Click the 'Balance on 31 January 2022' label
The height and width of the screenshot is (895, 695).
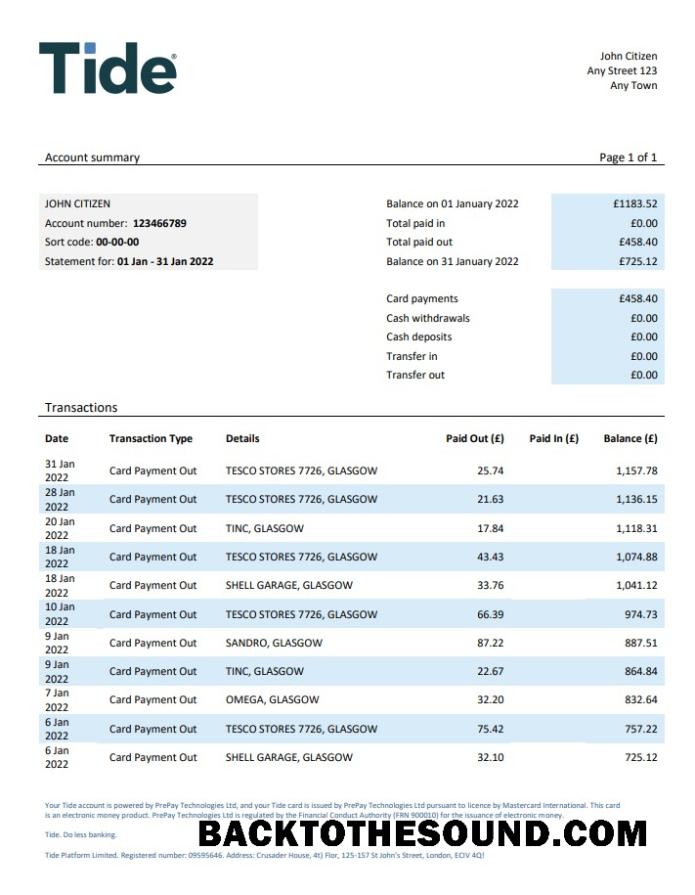(452, 261)
